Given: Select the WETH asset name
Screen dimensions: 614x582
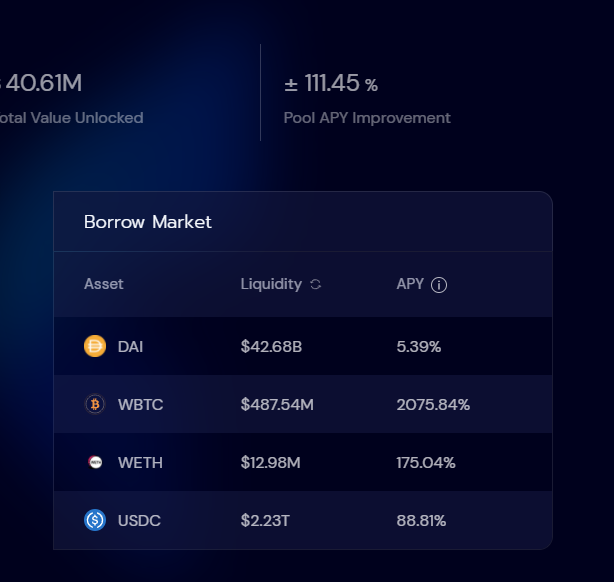Looking at the screenshot, I should 140,463.
